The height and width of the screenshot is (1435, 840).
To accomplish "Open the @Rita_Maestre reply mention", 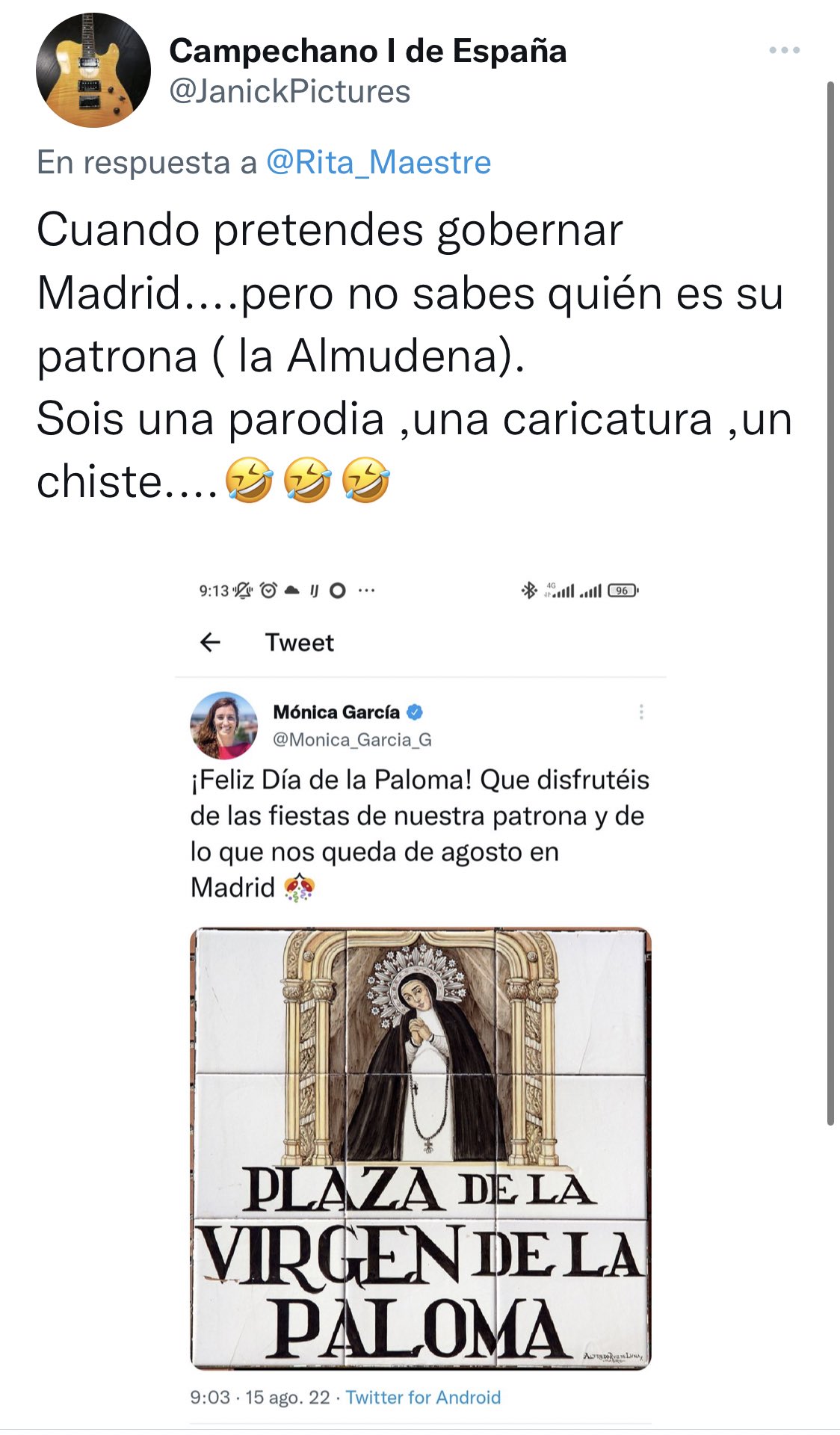I will (x=378, y=162).
